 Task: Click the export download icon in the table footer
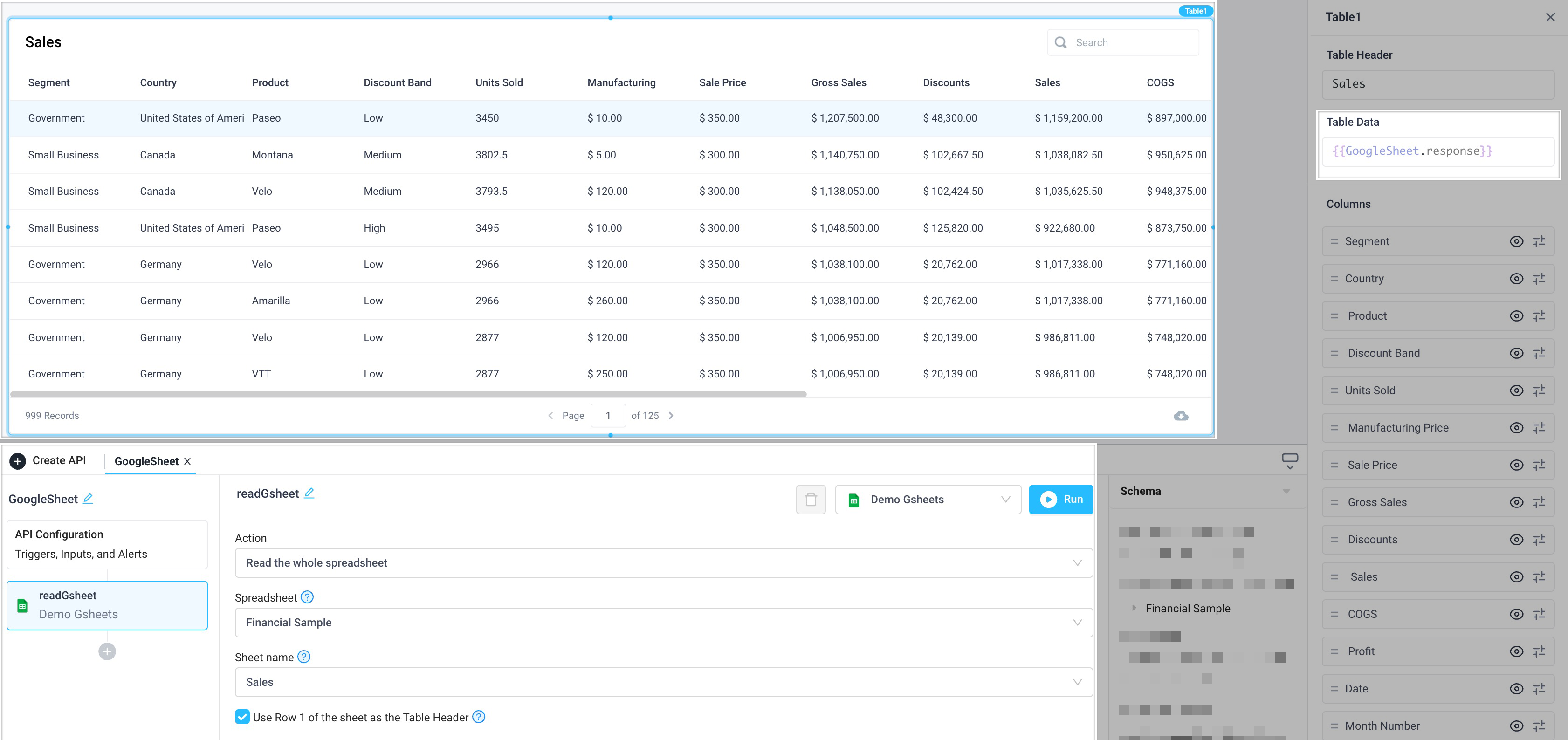[x=1180, y=416]
